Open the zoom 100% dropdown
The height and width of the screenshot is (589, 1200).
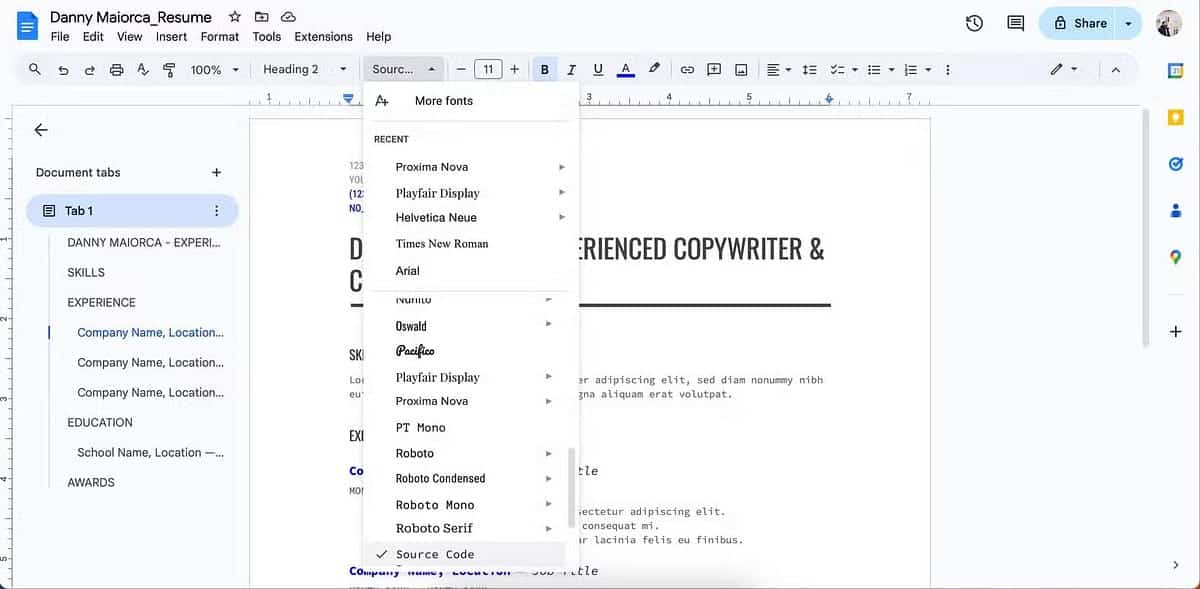point(214,70)
